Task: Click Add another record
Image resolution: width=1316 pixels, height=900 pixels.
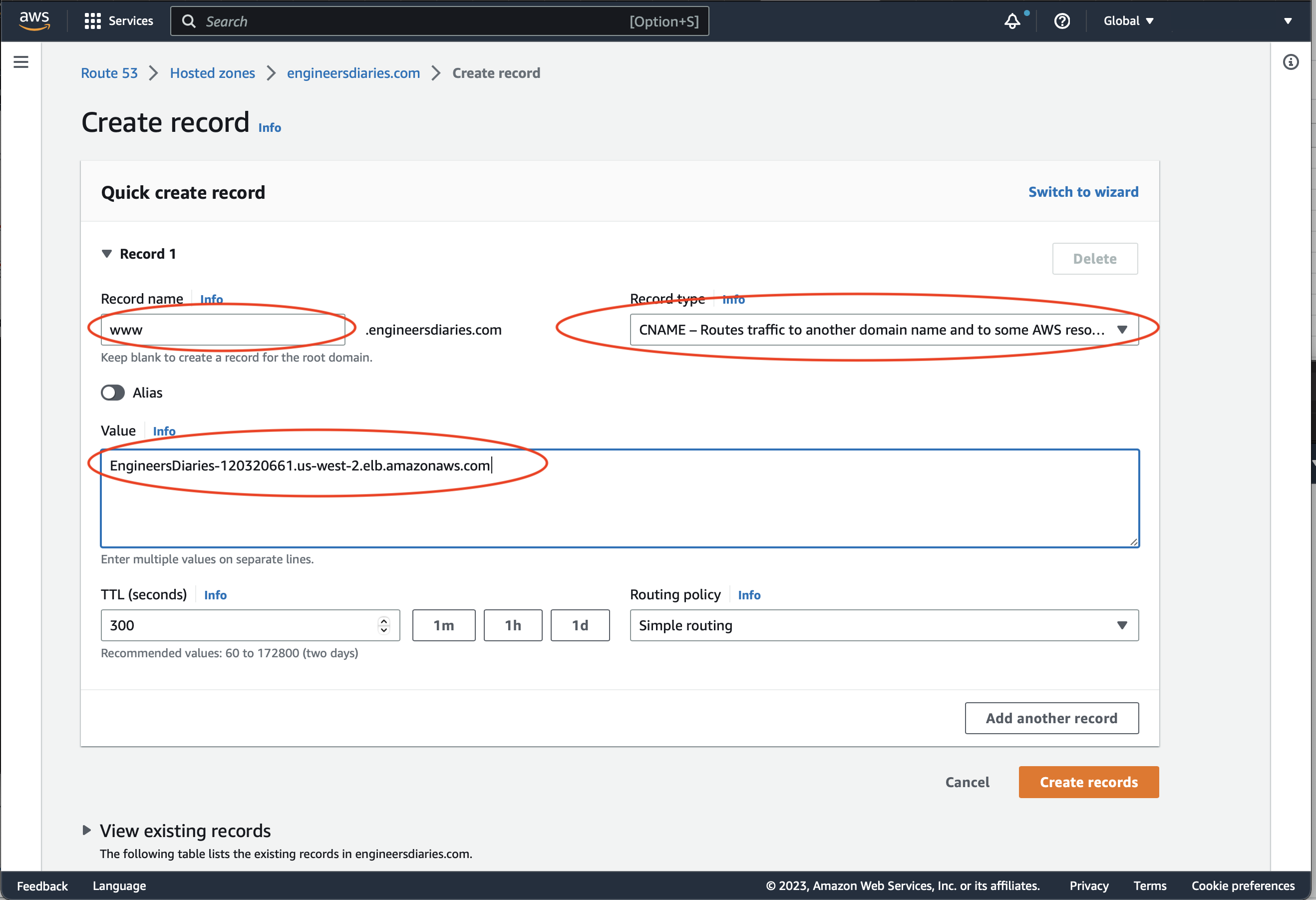Action: pyautogui.click(x=1051, y=718)
